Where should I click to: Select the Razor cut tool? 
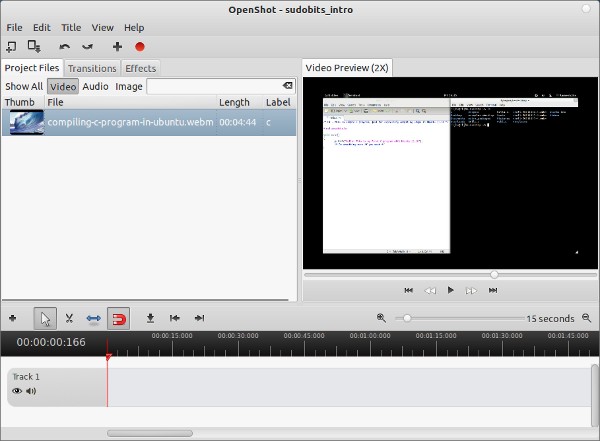coord(69,318)
